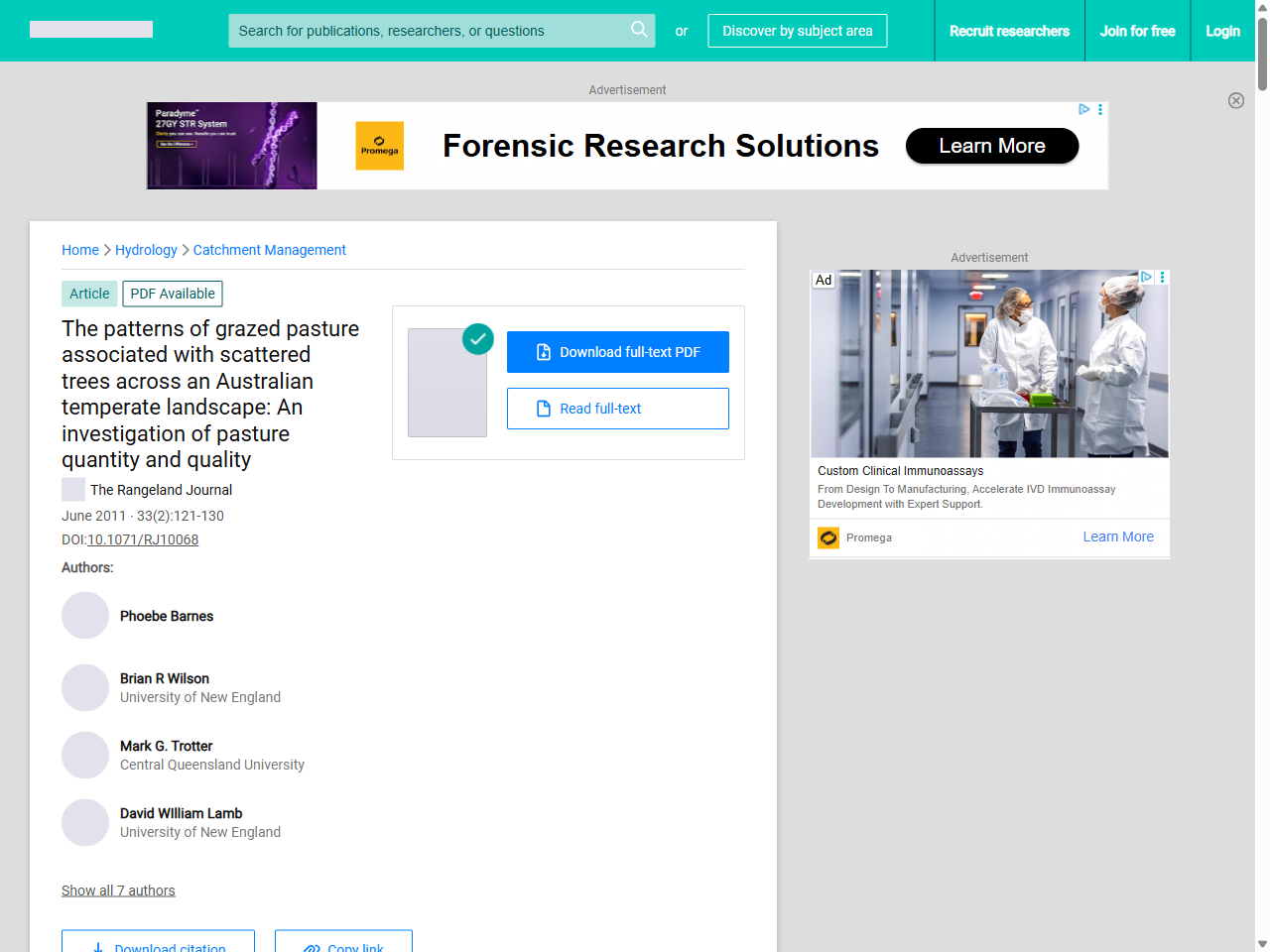
Task: Open Catchment Management breadcrumb link
Action: (x=270, y=250)
